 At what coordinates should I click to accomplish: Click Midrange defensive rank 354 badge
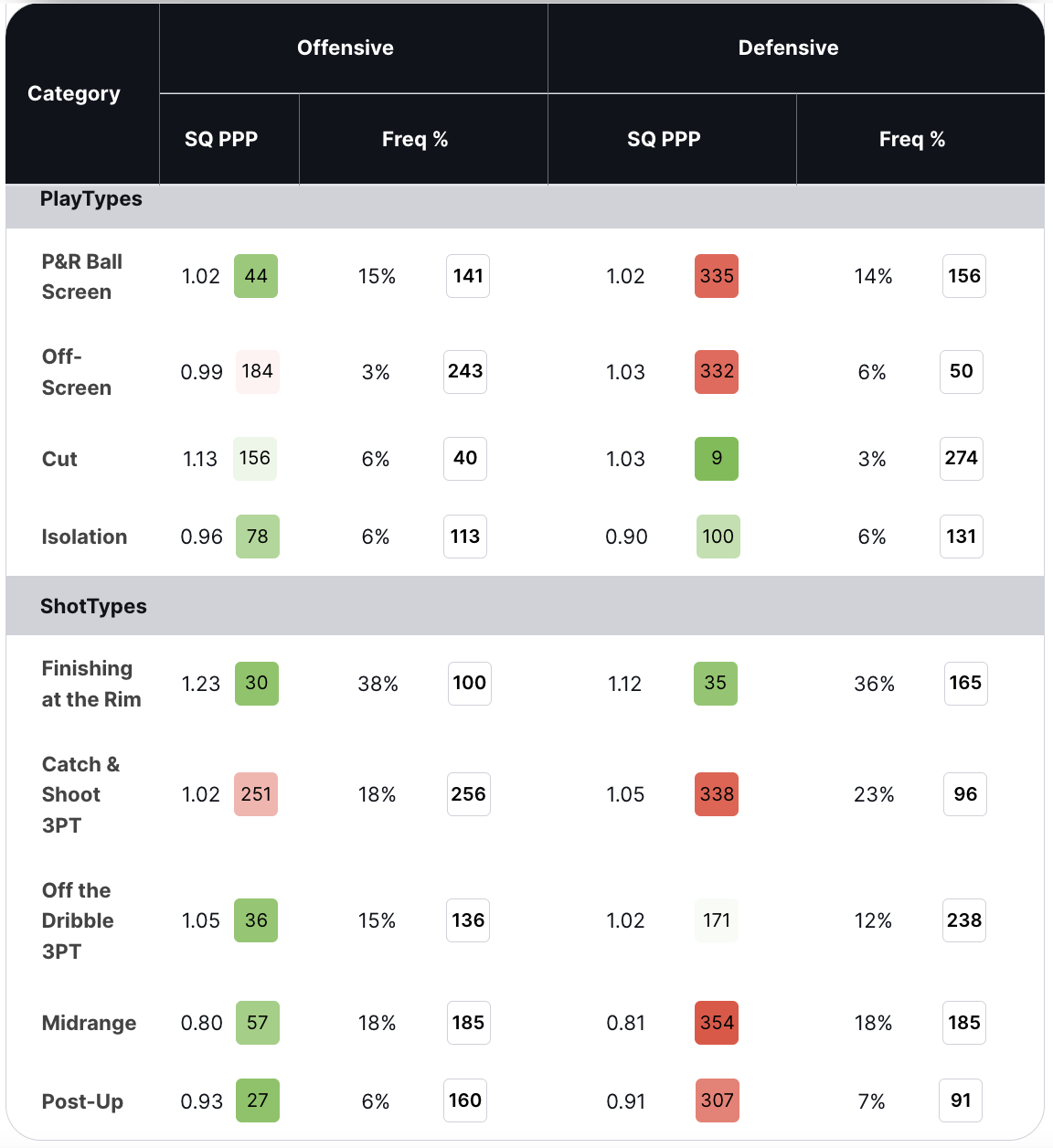[717, 1023]
